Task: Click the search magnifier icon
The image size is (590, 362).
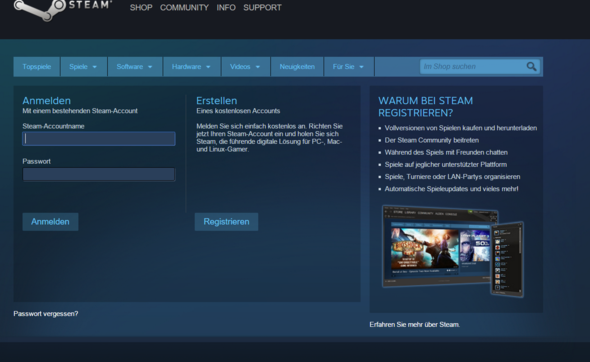Action: point(531,67)
